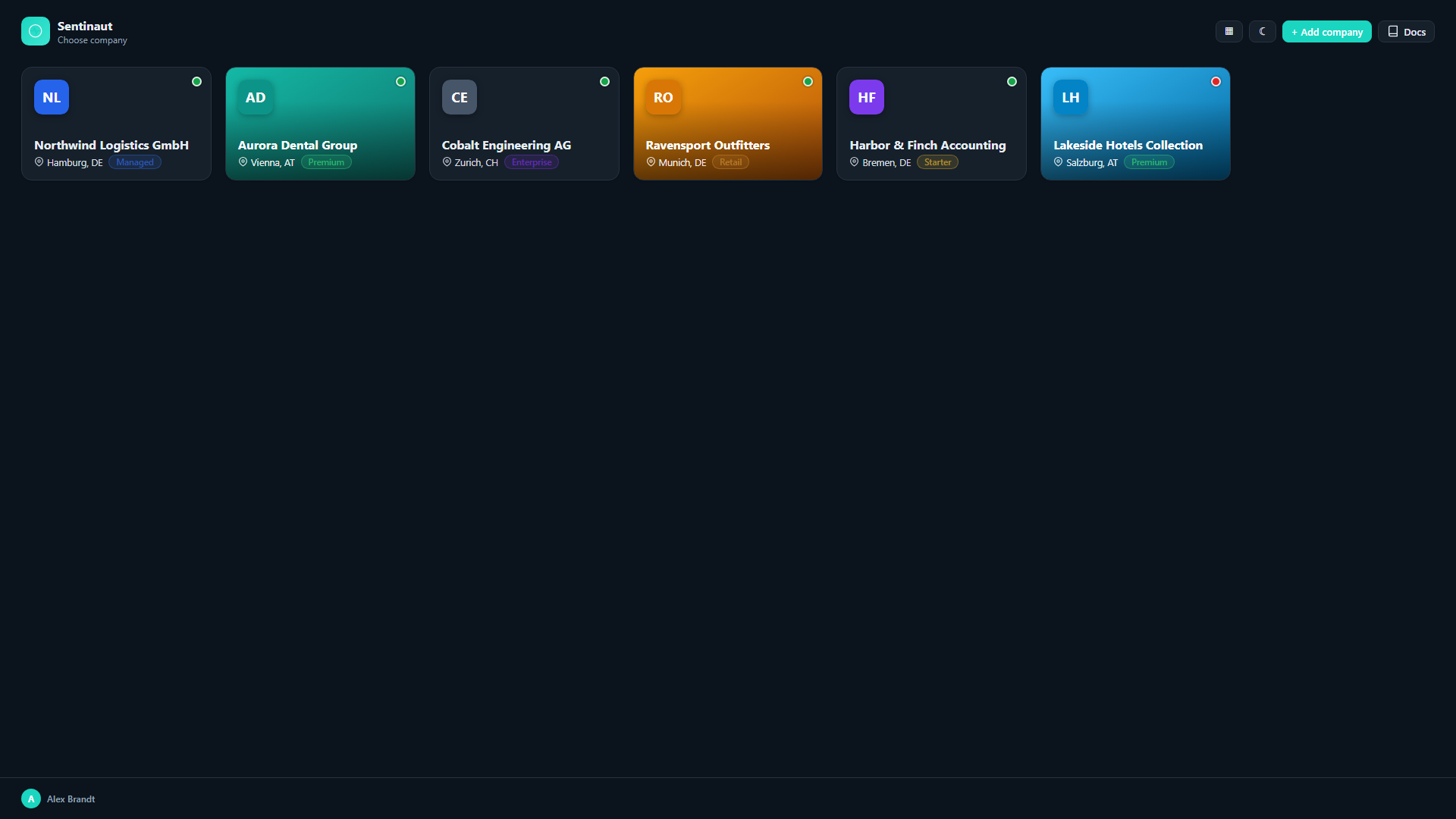Open the Docs link

[1407, 32]
